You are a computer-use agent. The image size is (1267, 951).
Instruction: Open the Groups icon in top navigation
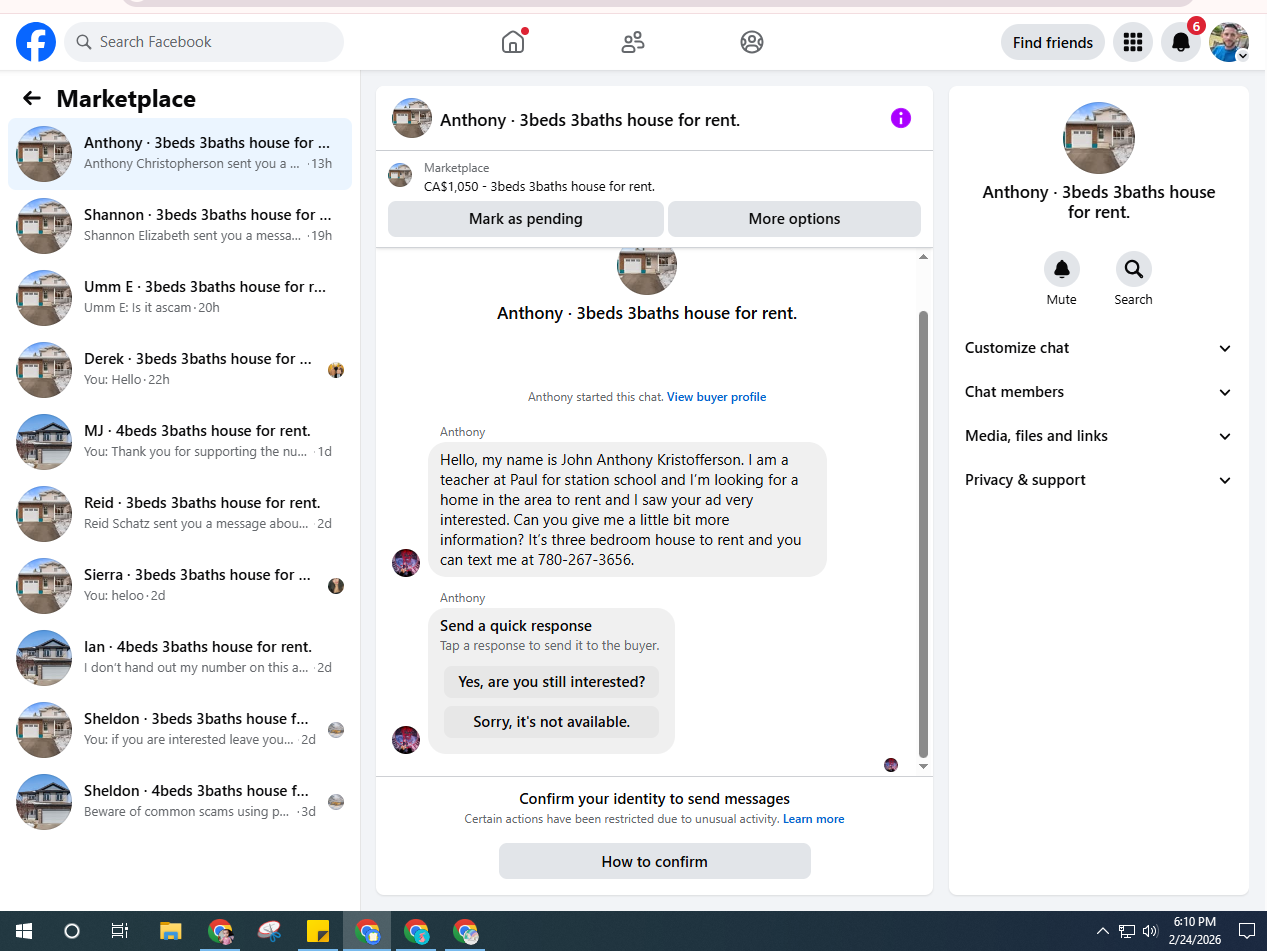[x=752, y=42]
